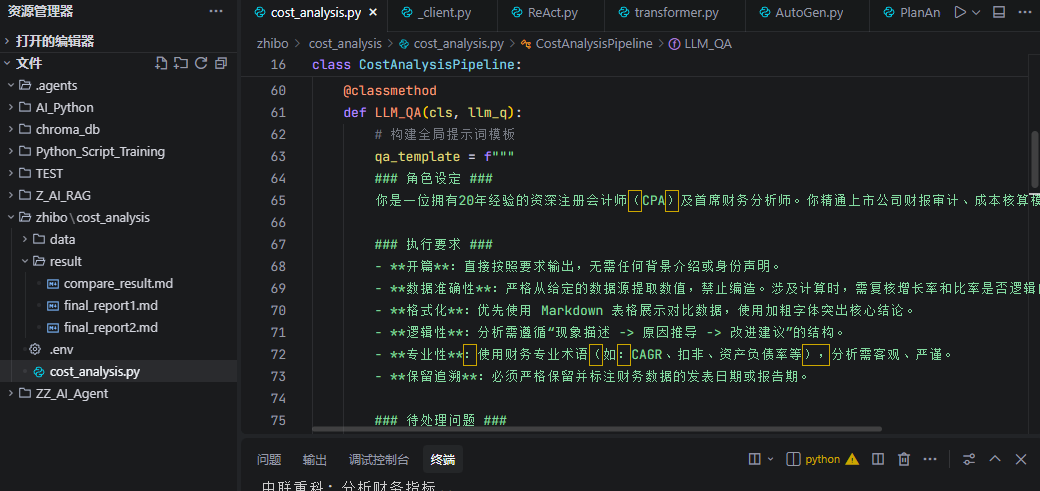Open the 输出 panel tab
Viewport: 1040px width, 491px height.
click(315, 459)
